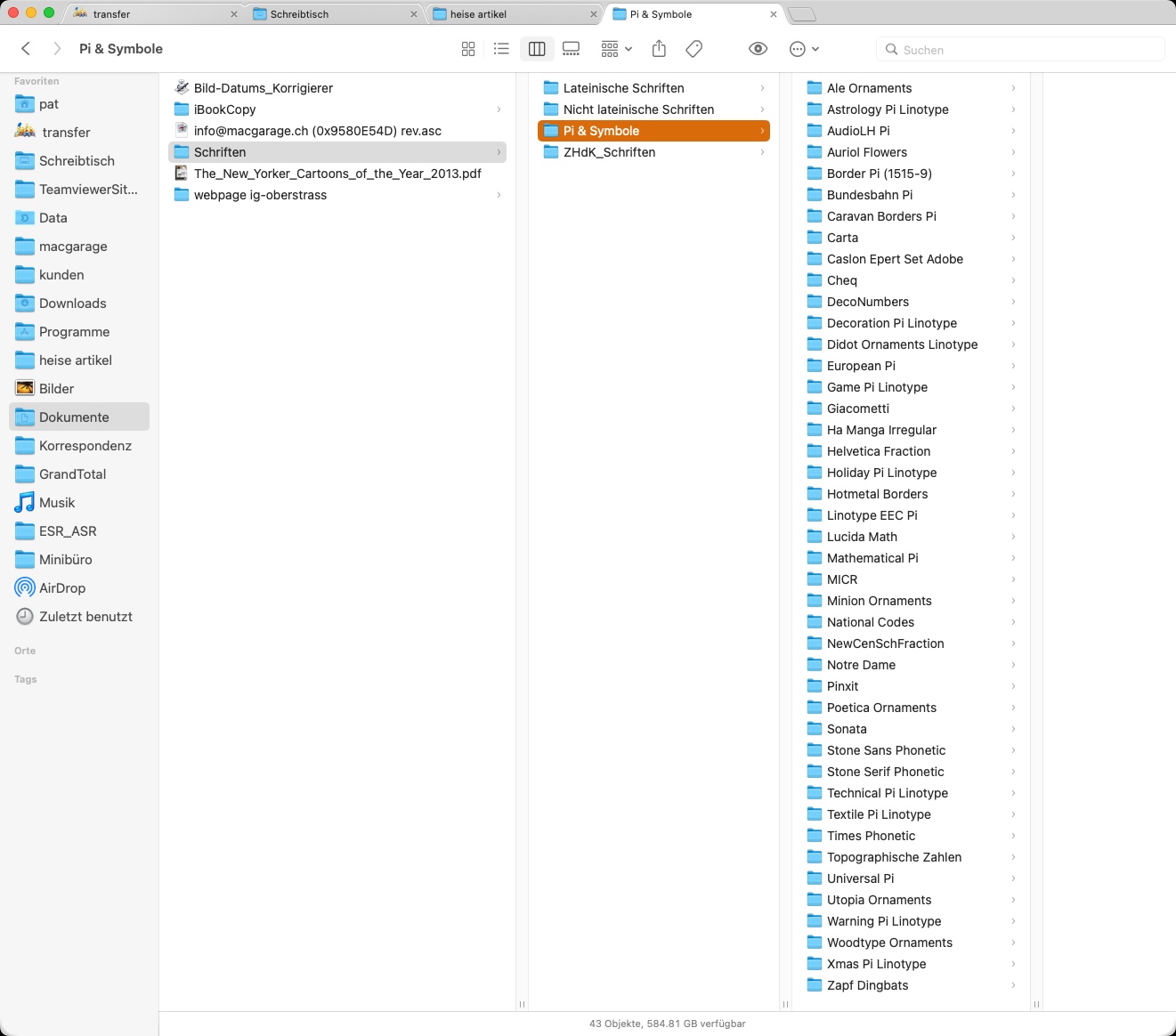Screen dimensions: 1176x1036
Task: Switch to the Schreibtisch tab
Action: tap(335, 14)
